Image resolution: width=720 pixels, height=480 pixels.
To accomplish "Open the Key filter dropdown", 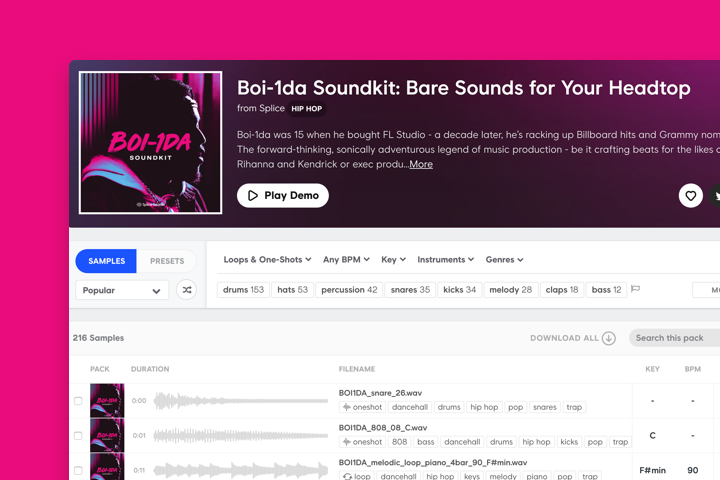I will click(x=393, y=260).
